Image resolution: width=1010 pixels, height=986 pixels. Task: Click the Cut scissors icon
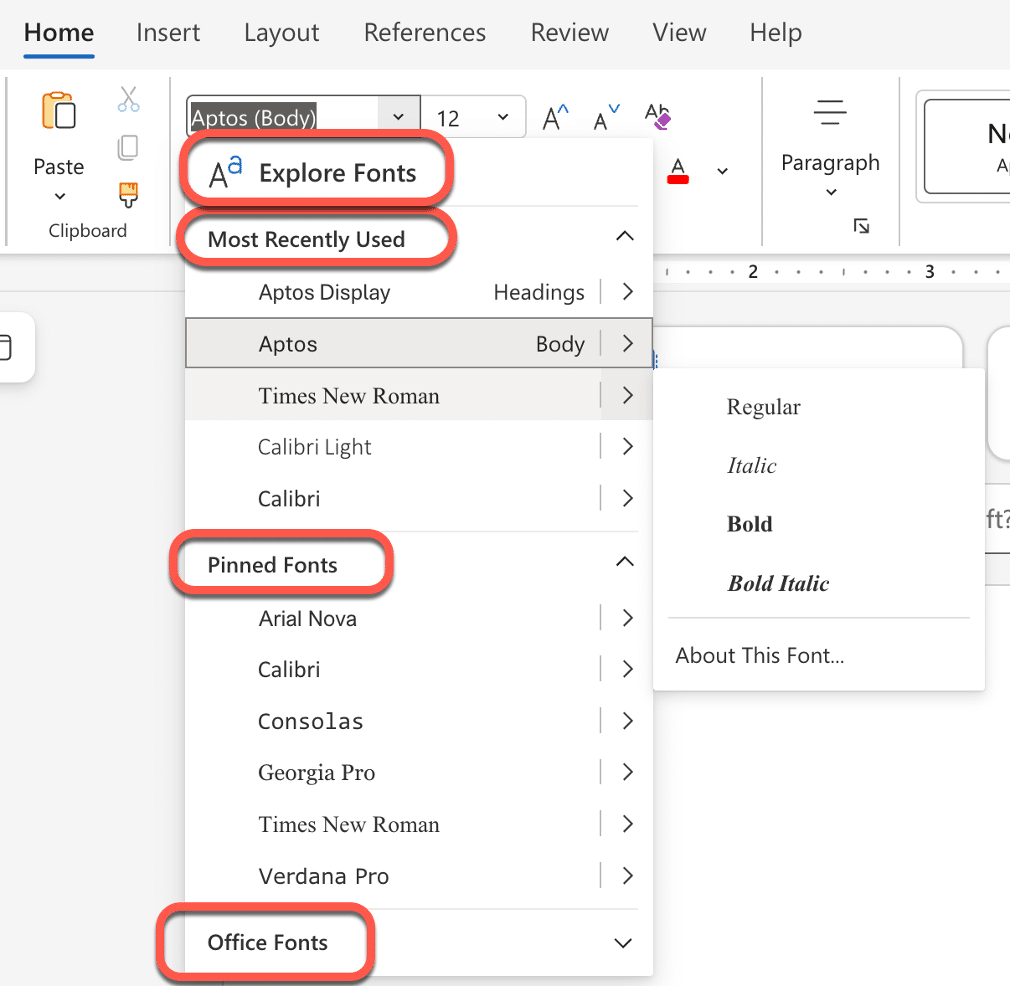coord(128,99)
